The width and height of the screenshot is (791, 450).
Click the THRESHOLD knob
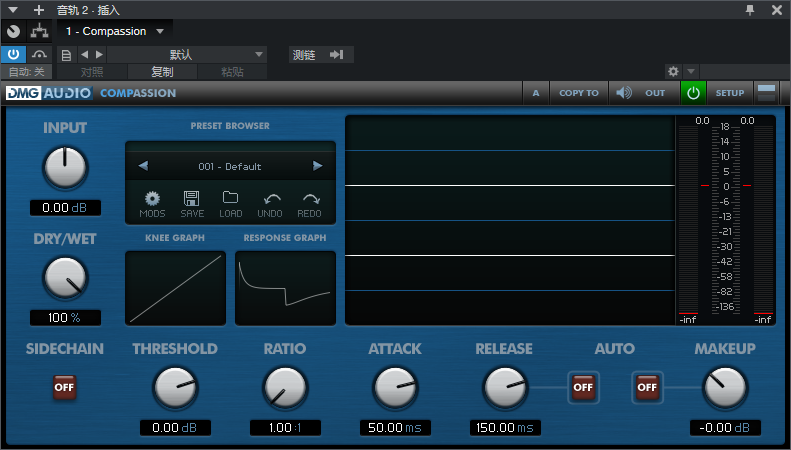[x=175, y=387]
